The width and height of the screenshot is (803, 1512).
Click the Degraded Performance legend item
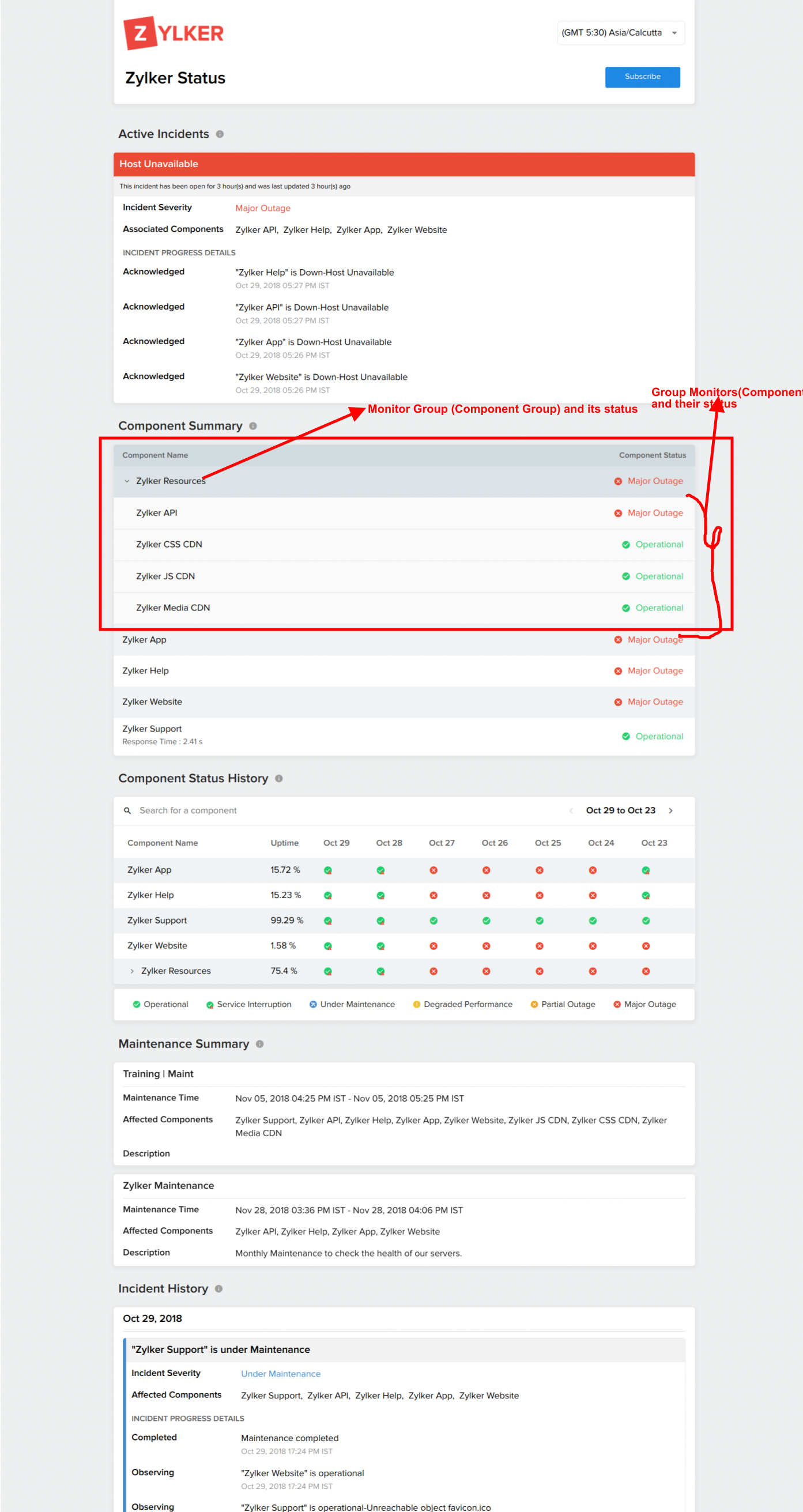(462, 1004)
